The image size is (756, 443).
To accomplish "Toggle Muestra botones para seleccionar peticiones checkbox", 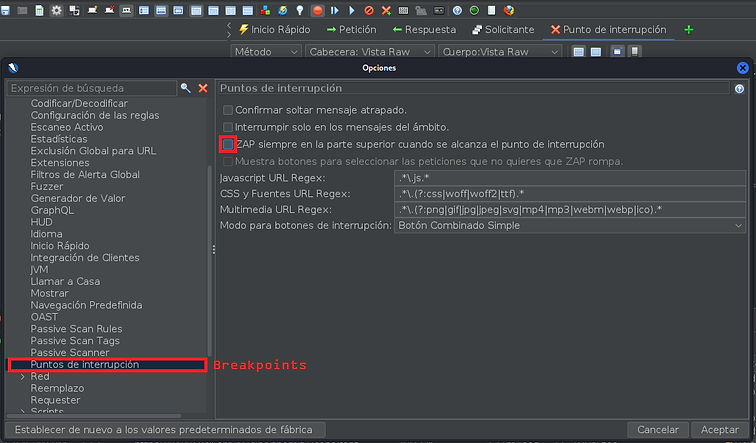I will (228, 161).
